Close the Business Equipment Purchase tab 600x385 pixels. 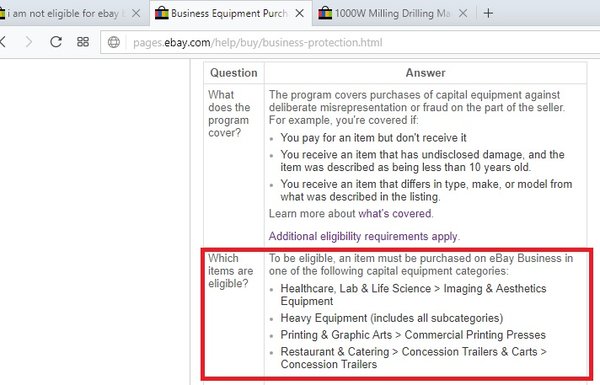tap(300, 13)
